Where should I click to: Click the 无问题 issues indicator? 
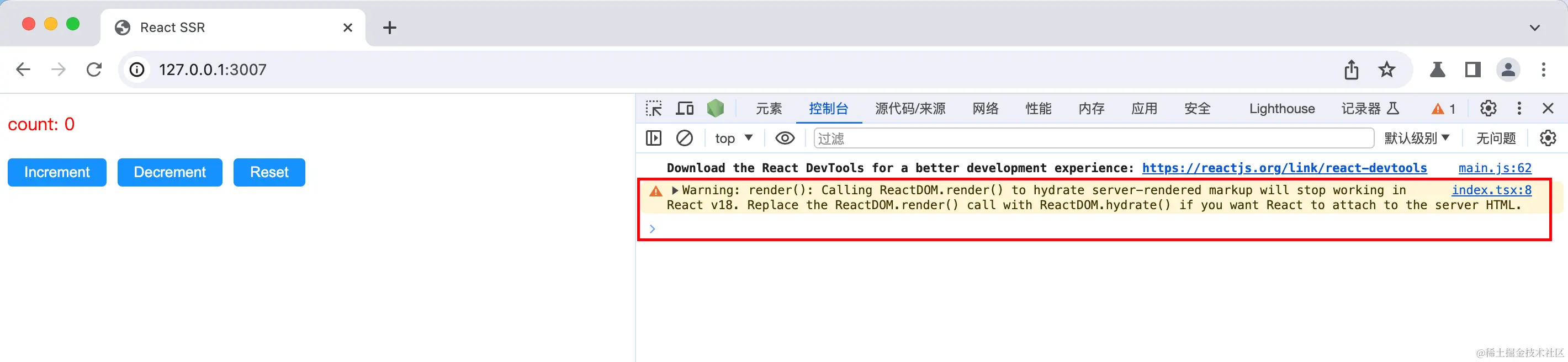tap(1496, 138)
